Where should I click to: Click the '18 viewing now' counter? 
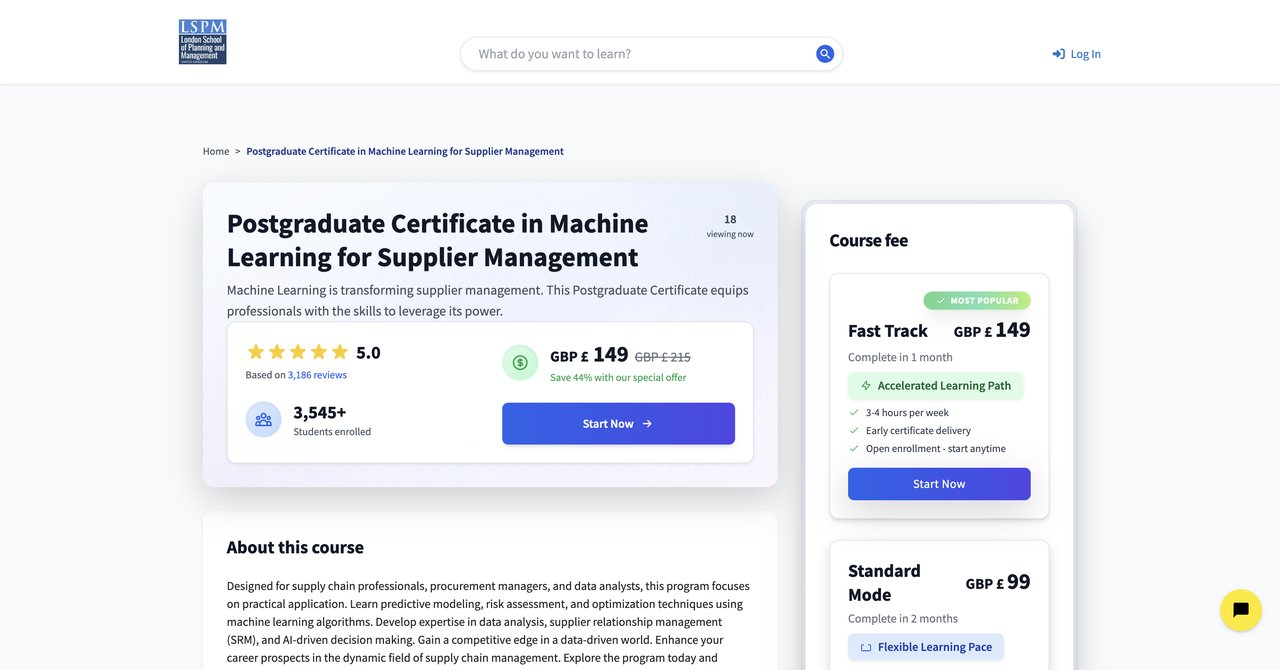(x=730, y=226)
